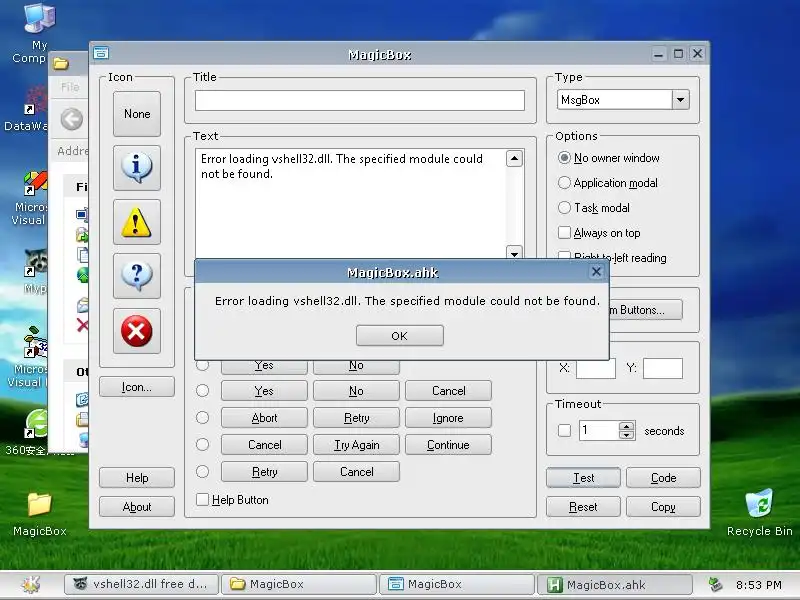Enable Always on top checkbox
The width and height of the screenshot is (800, 600).
point(564,233)
